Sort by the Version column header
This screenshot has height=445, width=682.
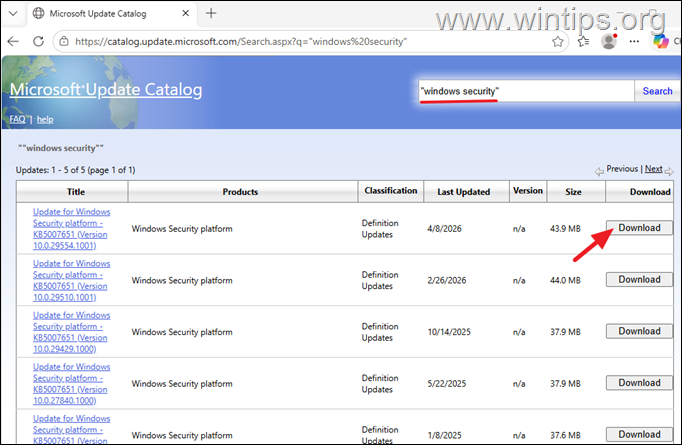[x=528, y=191]
